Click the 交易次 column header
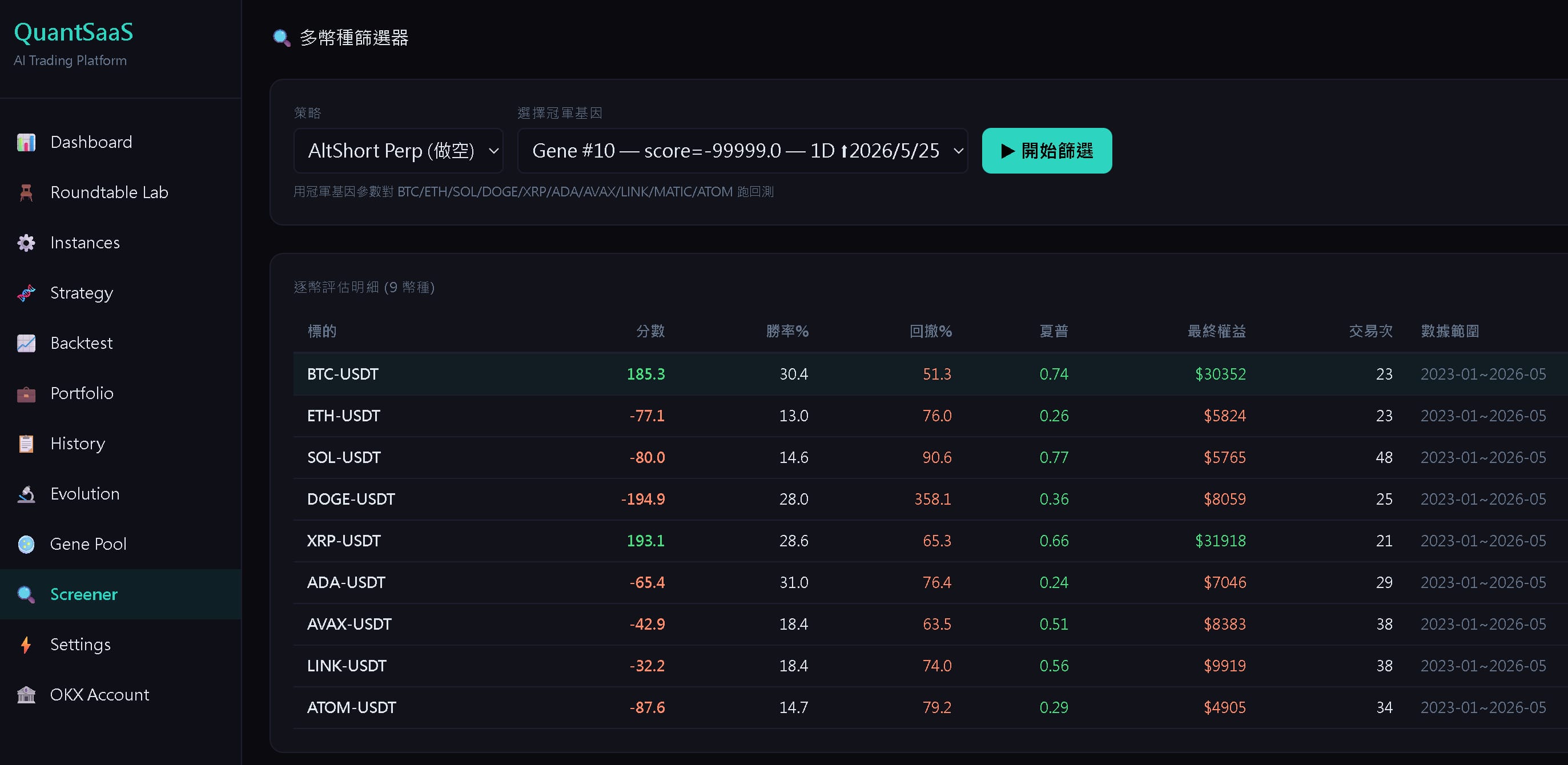The width and height of the screenshot is (1568, 765). coord(1371,331)
